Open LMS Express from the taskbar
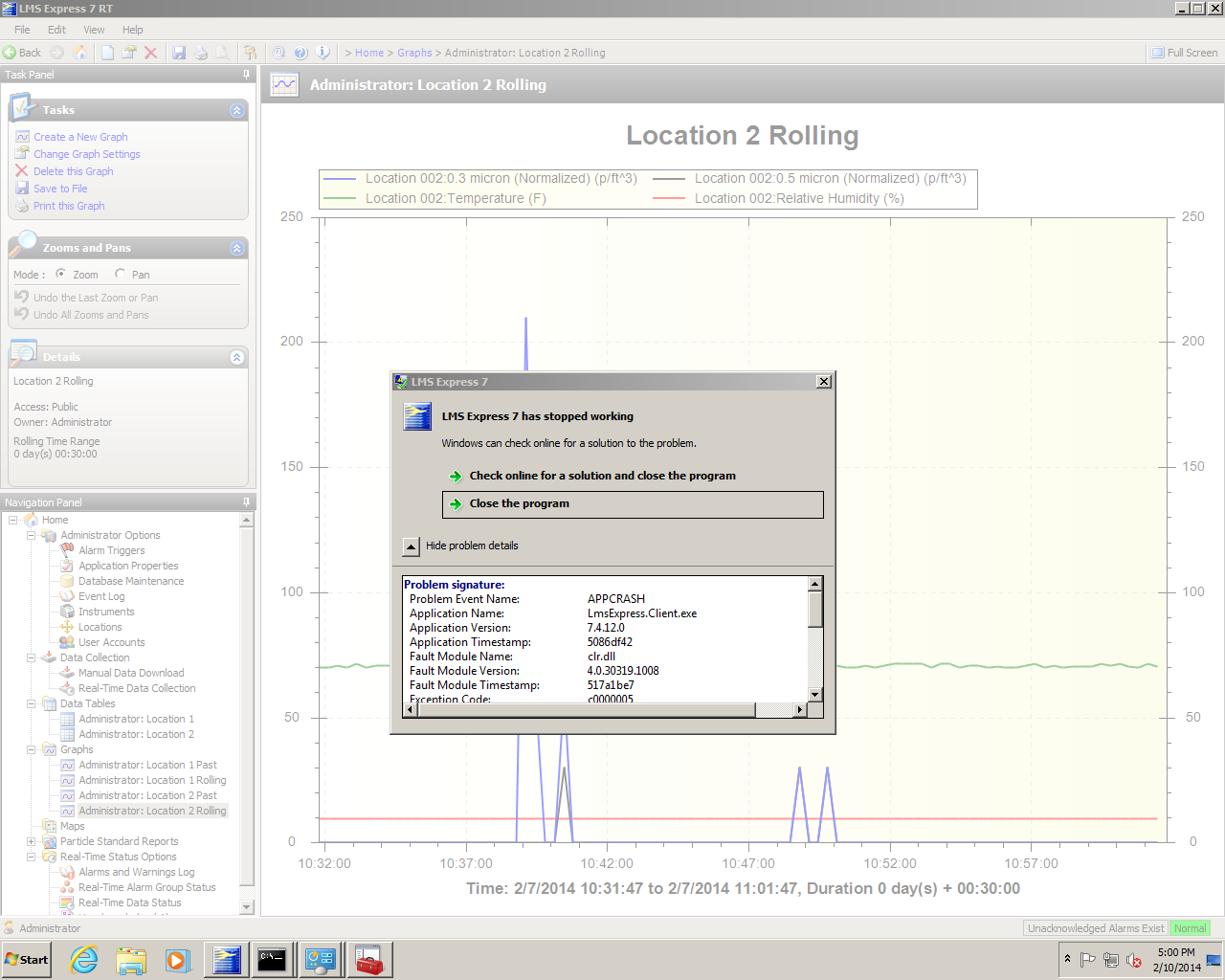The width and height of the screenshot is (1225, 980). pyautogui.click(x=227, y=959)
